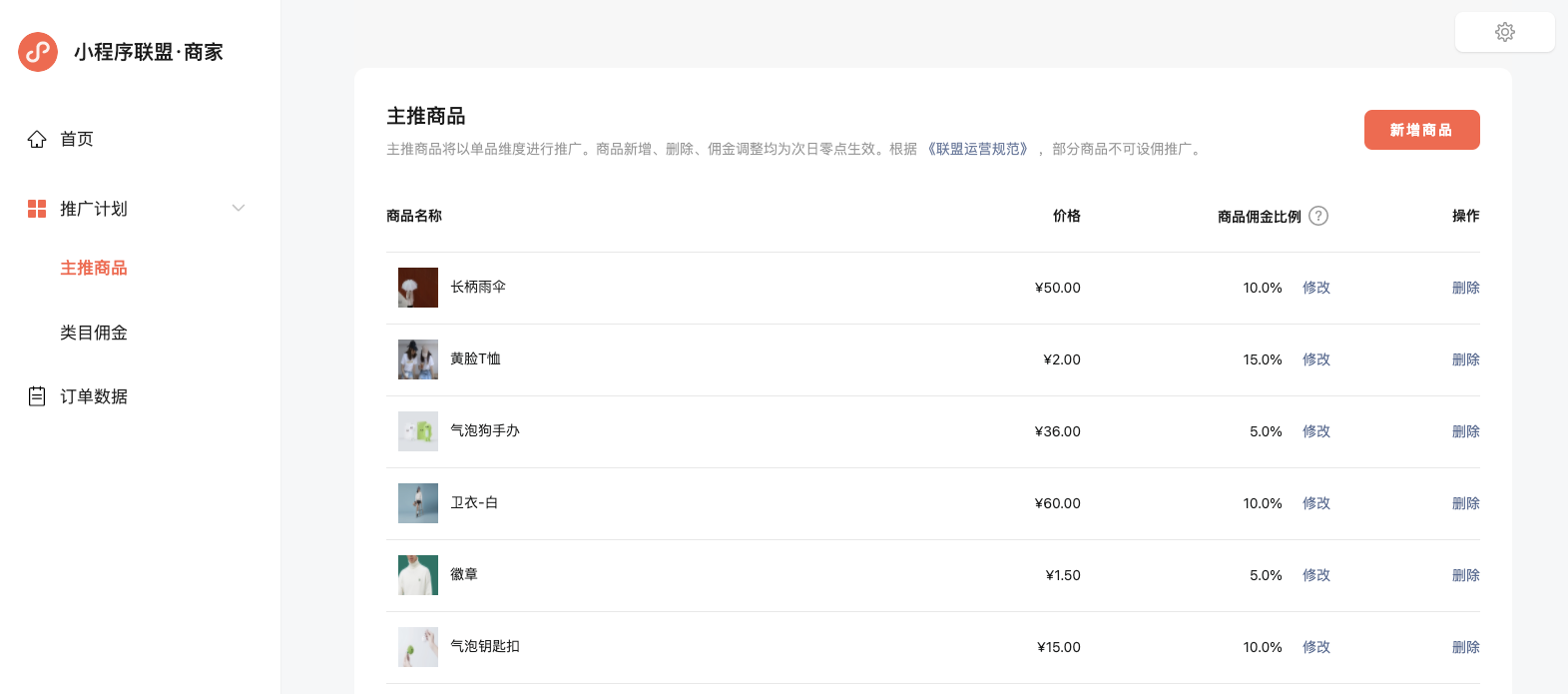
Task: Click the price ¥36.00
Action: coord(1058,431)
